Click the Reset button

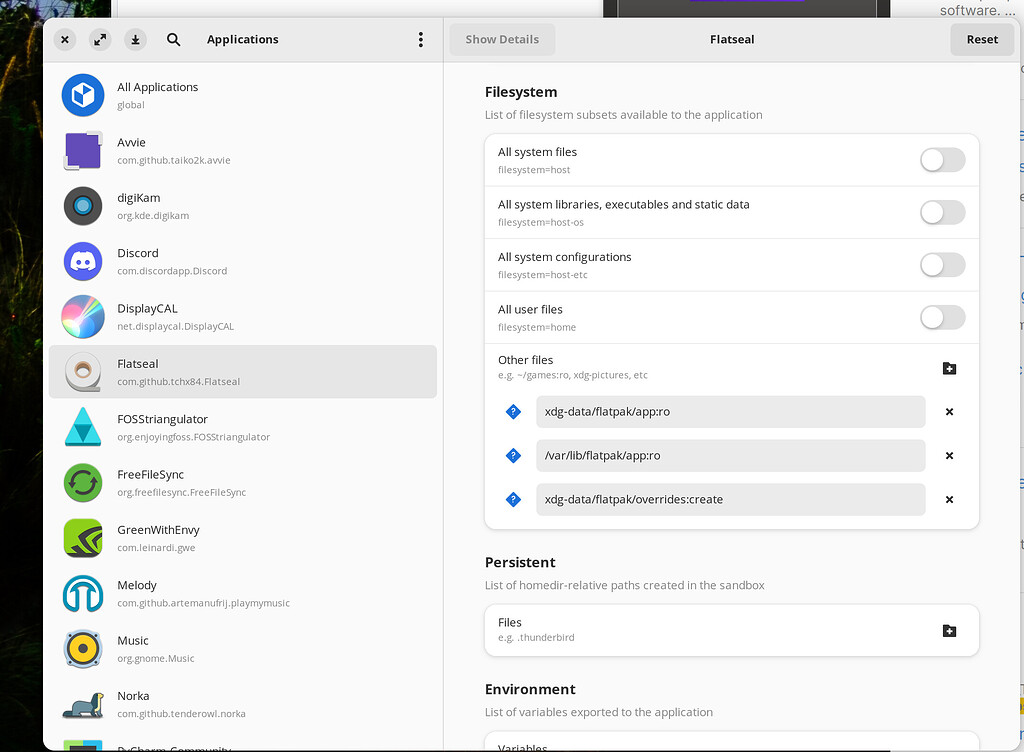[981, 39]
